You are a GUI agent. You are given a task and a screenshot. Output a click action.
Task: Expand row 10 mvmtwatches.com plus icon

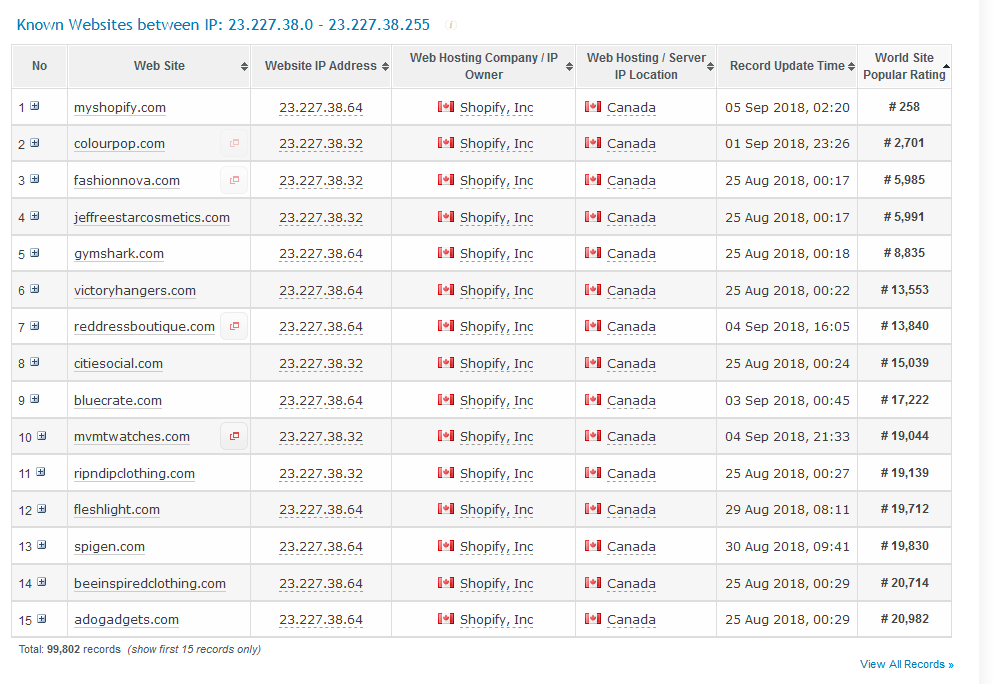[42, 436]
